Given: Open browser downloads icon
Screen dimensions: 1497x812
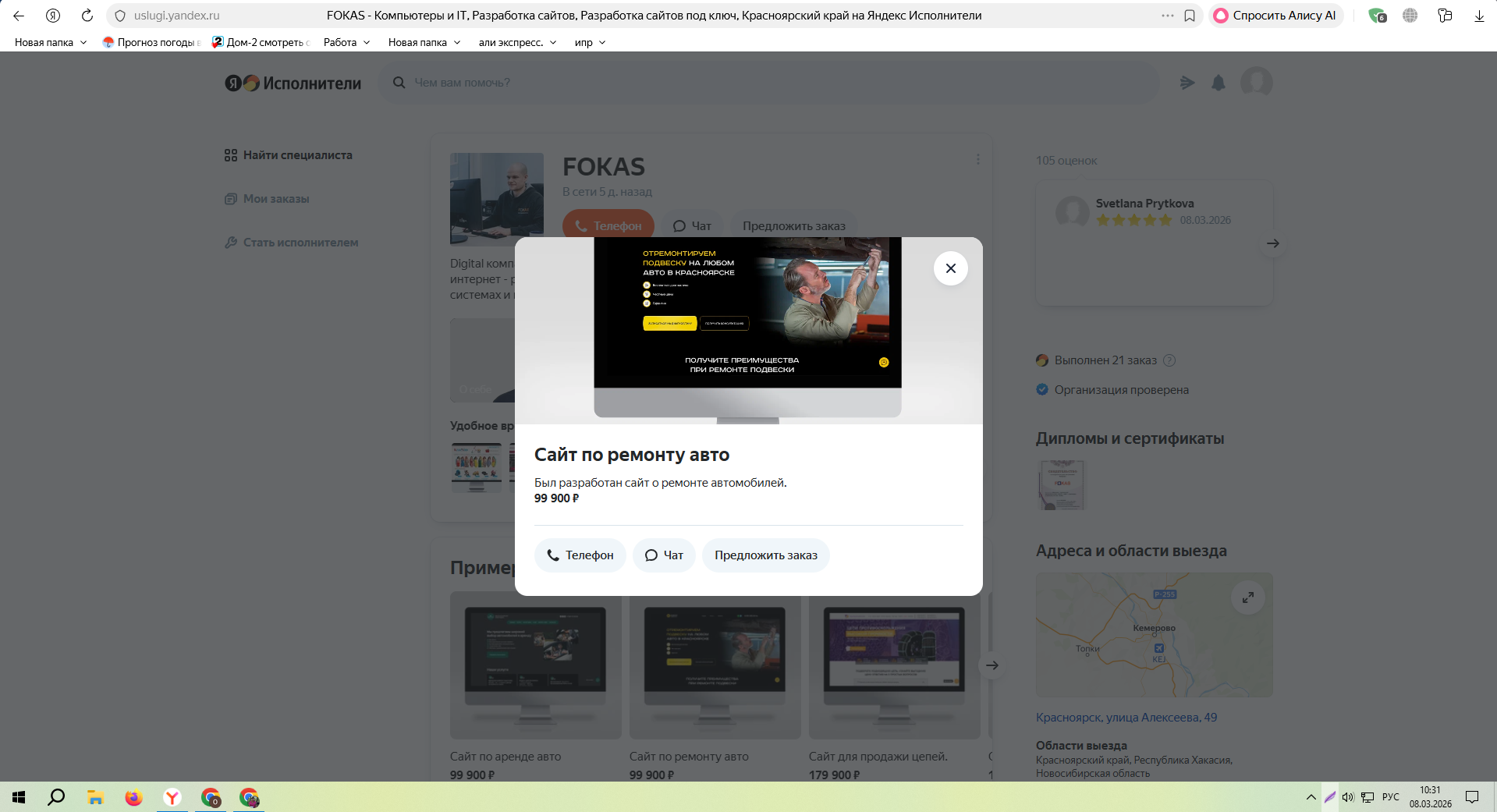Looking at the screenshot, I should [x=1479, y=16].
